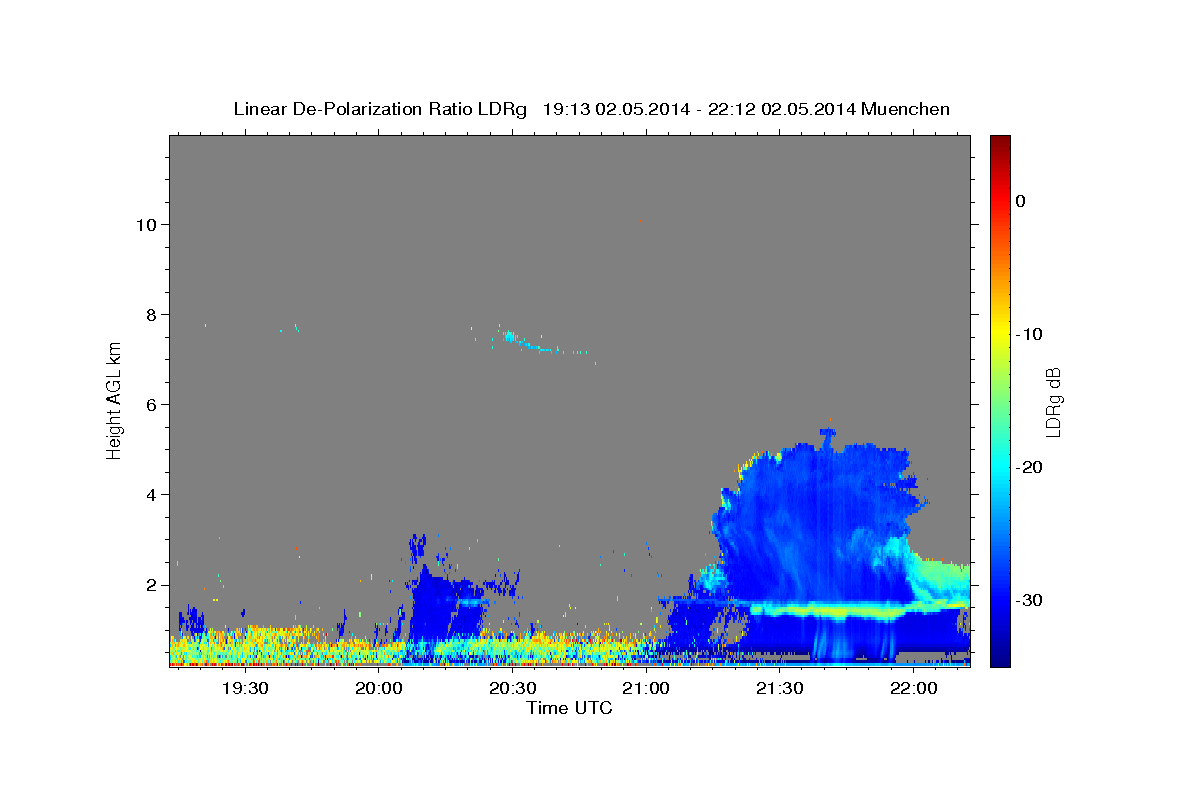Screen dimensions: 1200x800
Task: Click the 22:00 time tick label
Action: [914, 688]
